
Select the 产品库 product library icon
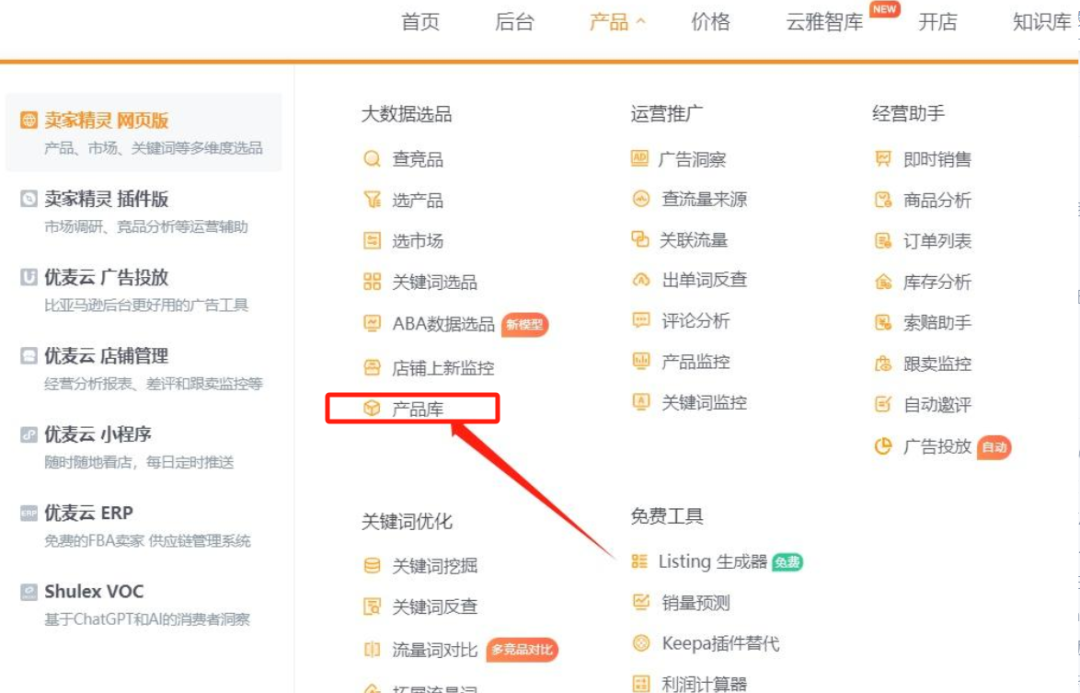click(371, 408)
